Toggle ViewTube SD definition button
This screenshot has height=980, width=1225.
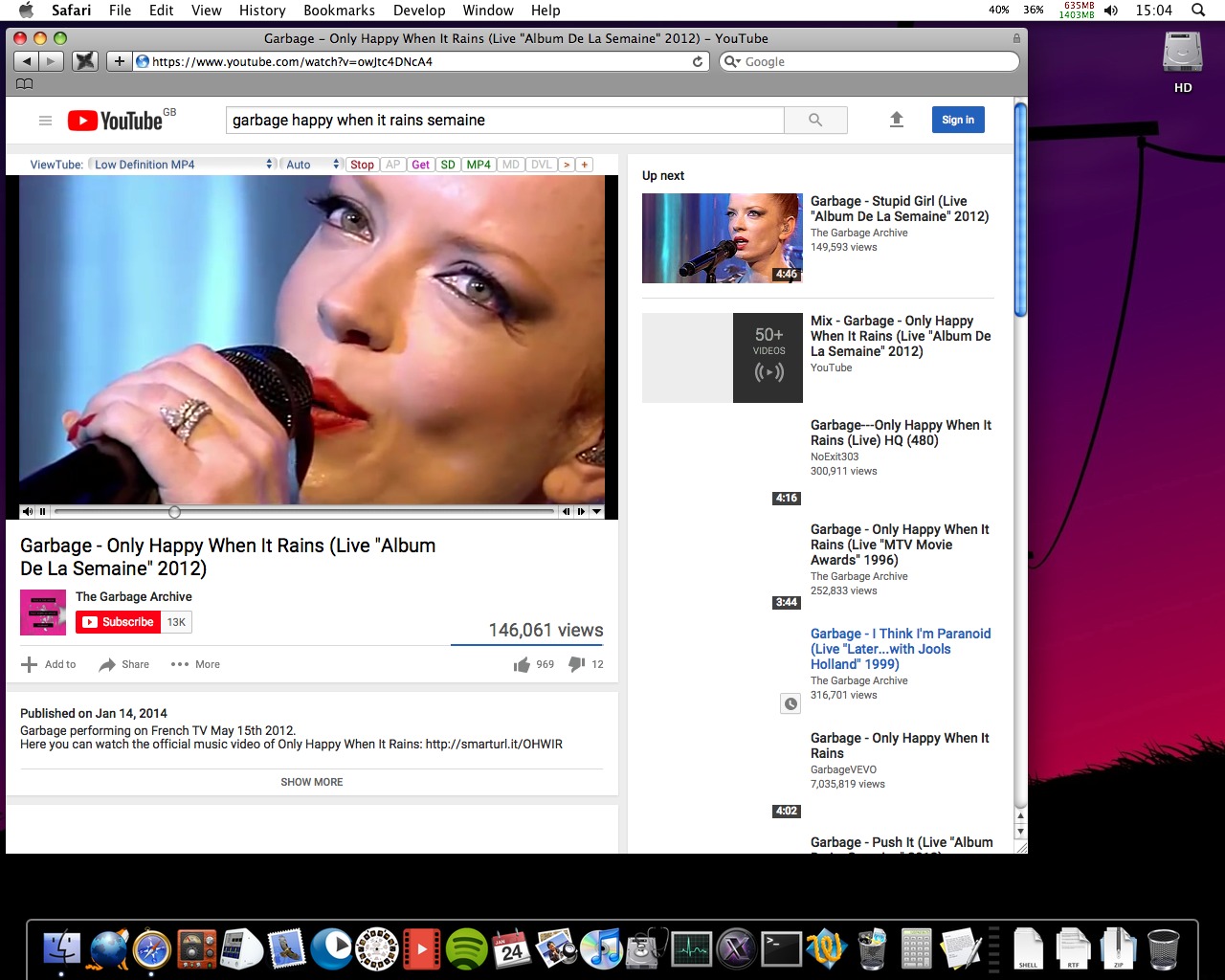(x=448, y=165)
